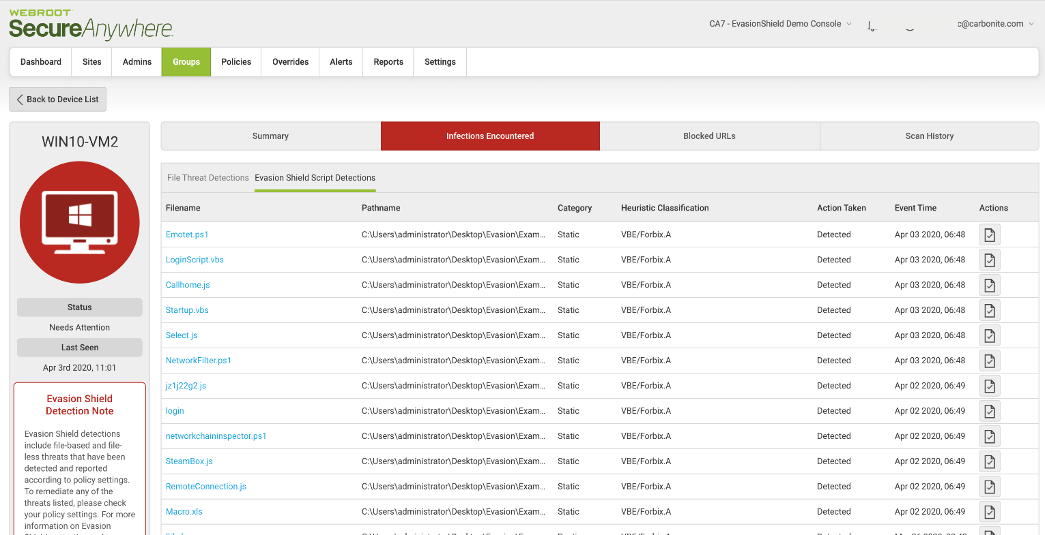This screenshot has height=535, width=1045.
Task: Click action icon for jz1j22g2.js row
Action: [990, 386]
